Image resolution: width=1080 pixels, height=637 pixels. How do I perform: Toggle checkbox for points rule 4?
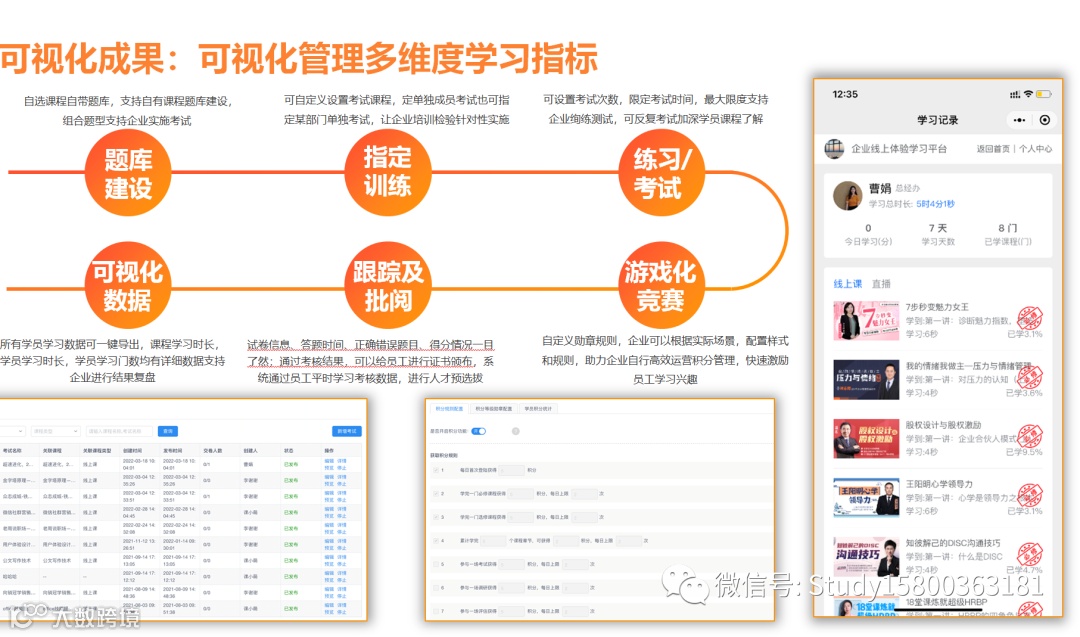[x=435, y=541]
